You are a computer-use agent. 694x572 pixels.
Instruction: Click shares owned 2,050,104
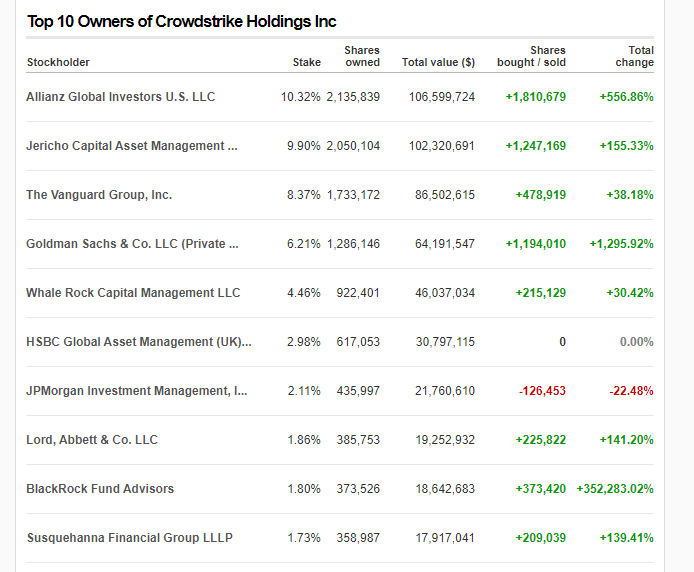353,146
